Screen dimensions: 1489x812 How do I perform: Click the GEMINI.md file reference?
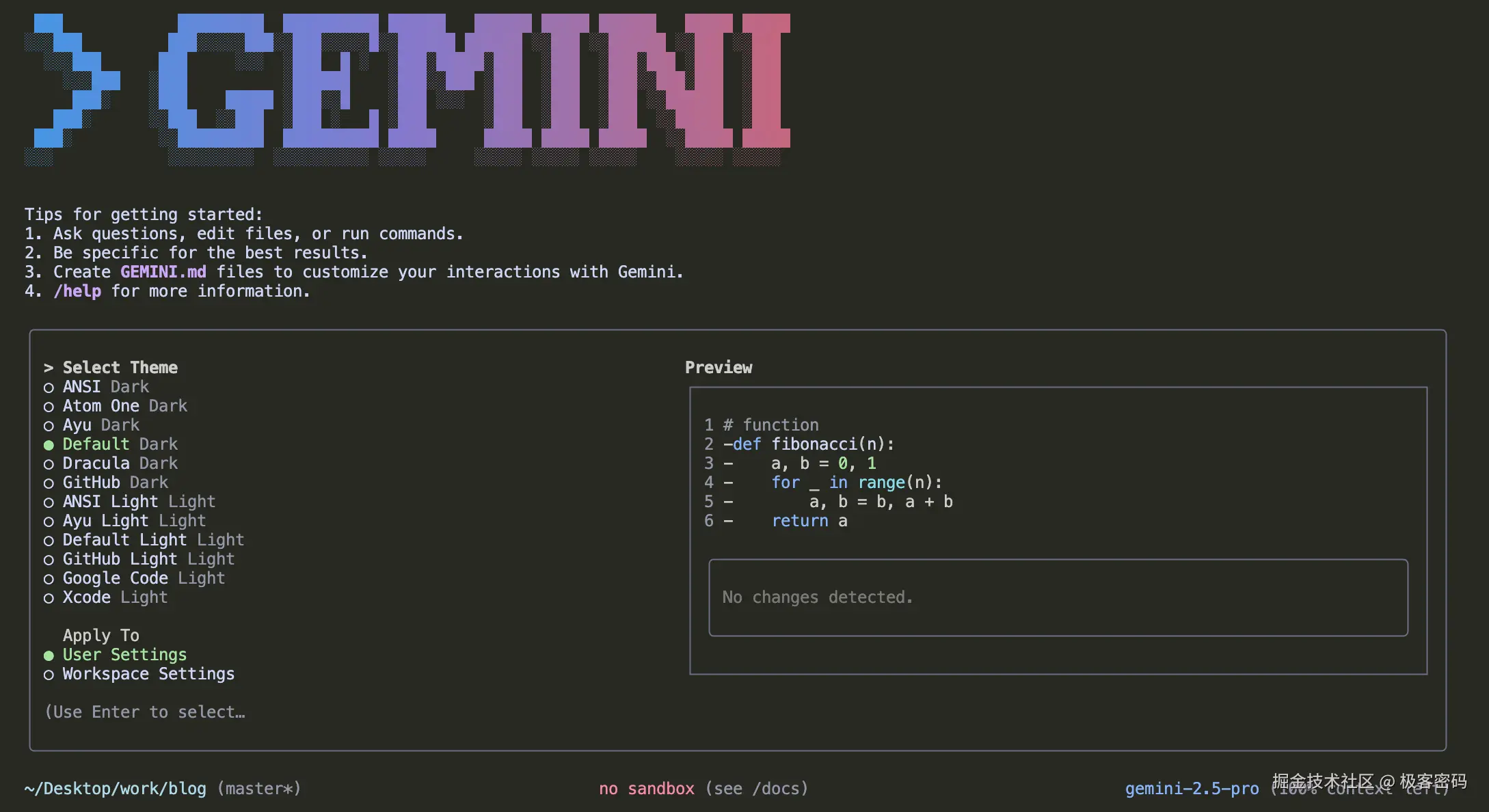click(163, 272)
